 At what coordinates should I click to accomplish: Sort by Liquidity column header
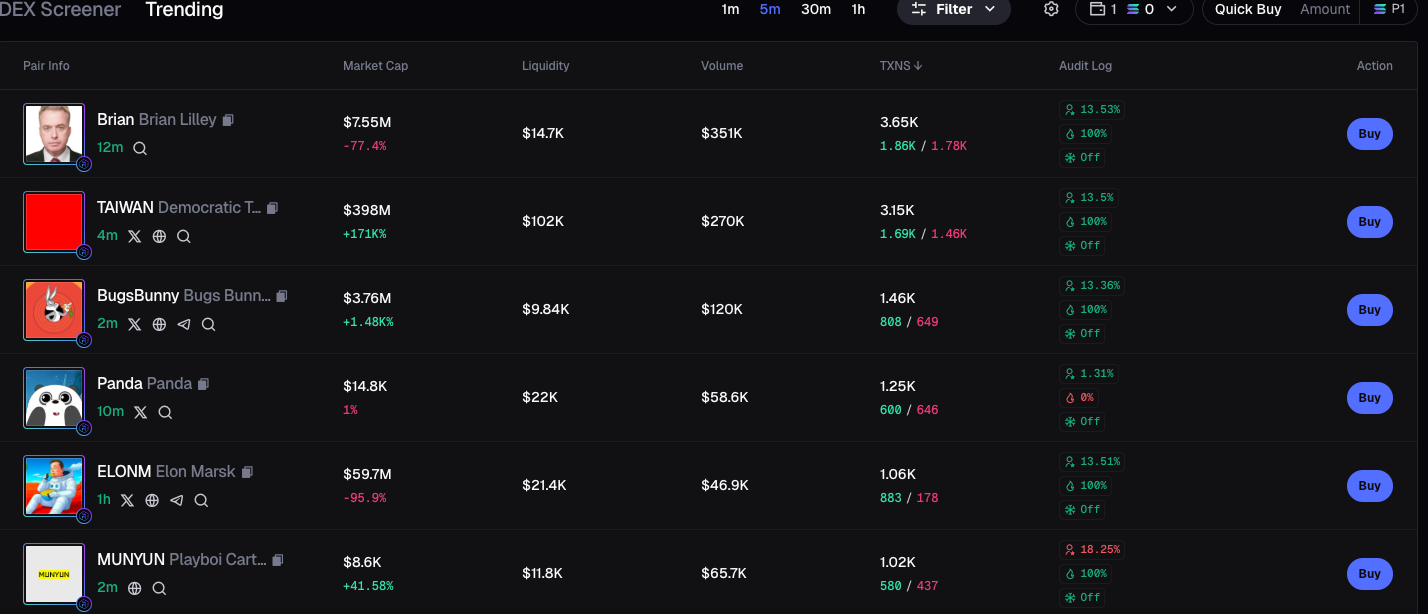coord(545,66)
